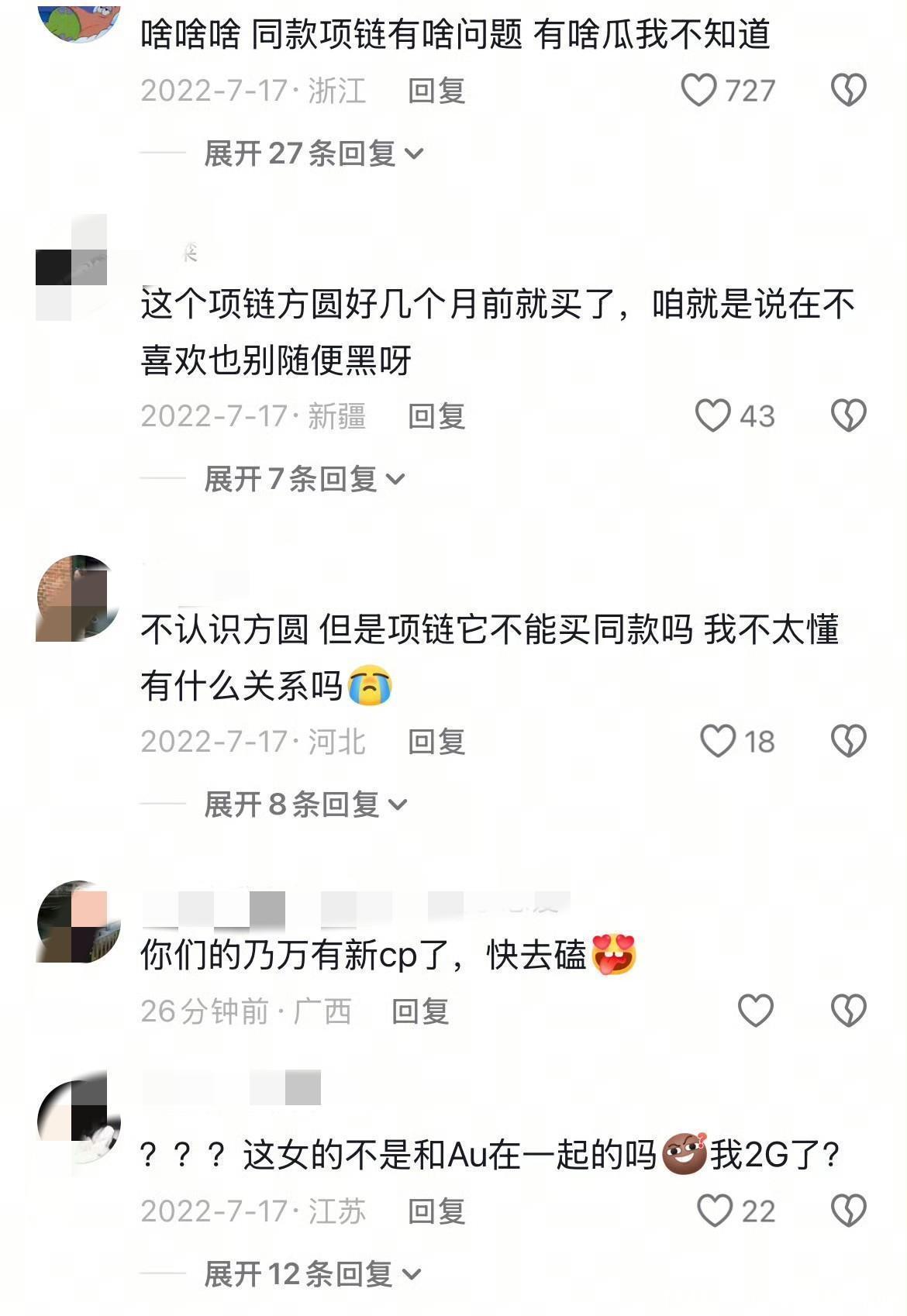Like the 河北 comment with 18 likes
Viewport: 907px width, 1316px height.
tap(718, 741)
